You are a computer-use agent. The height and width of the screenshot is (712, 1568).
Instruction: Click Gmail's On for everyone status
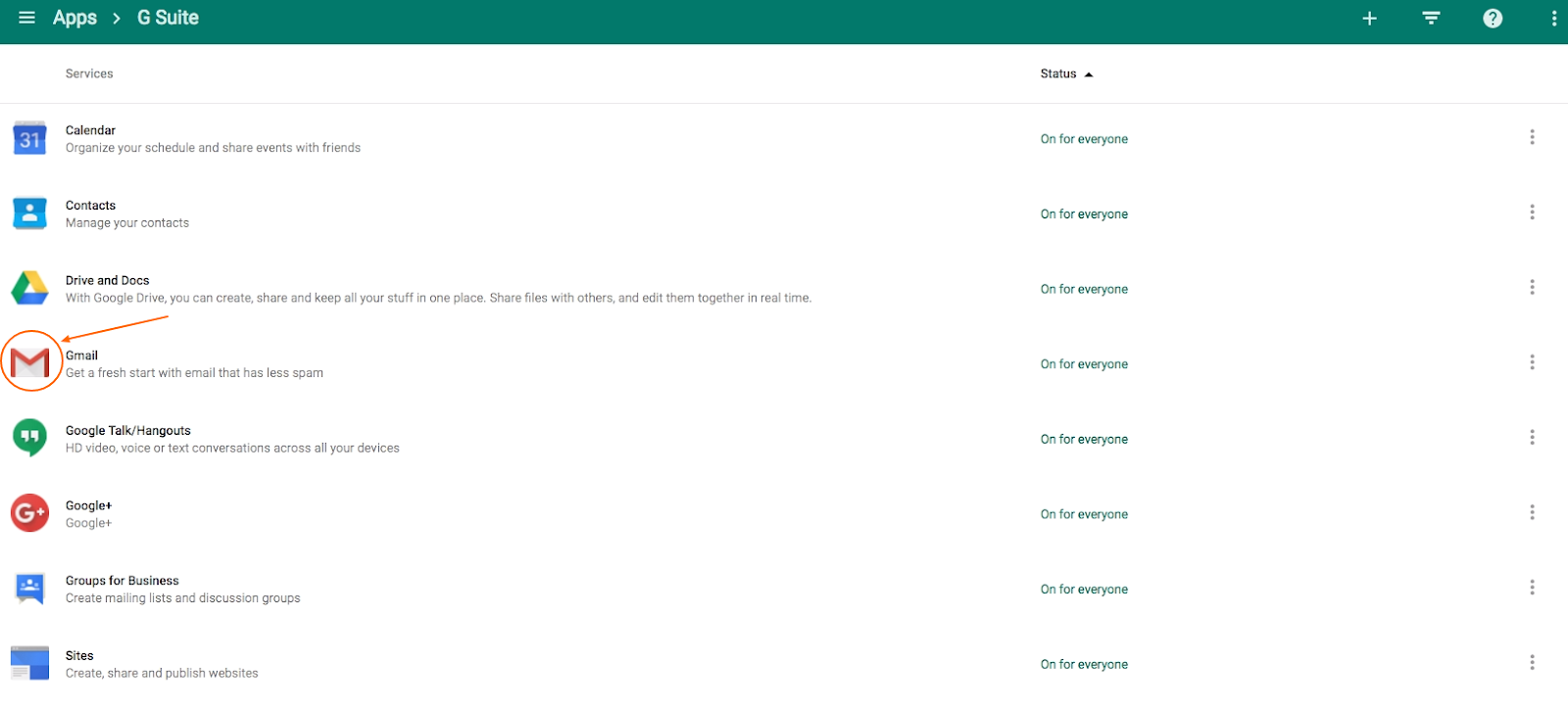pyautogui.click(x=1084, y=364)
